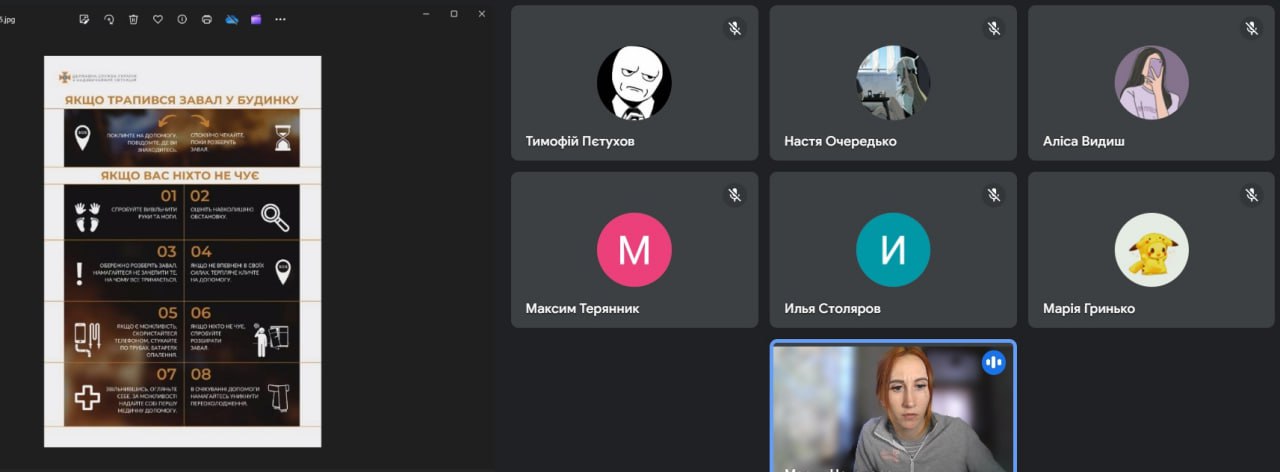Click the muted mic icon on Настя Очередько tile
1280x472 pixels.
coord(993,29)
